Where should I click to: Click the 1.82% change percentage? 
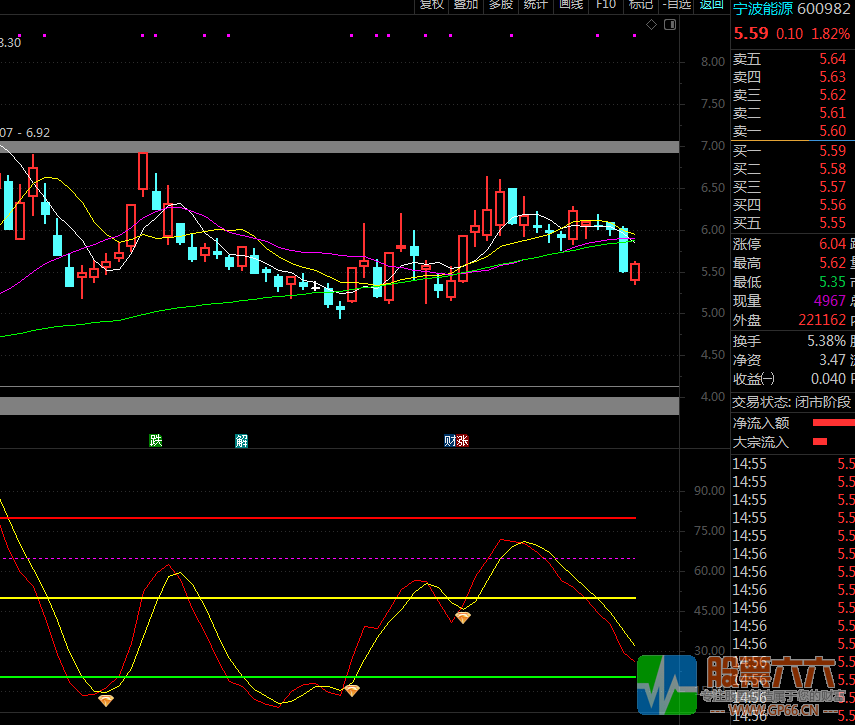830,34
